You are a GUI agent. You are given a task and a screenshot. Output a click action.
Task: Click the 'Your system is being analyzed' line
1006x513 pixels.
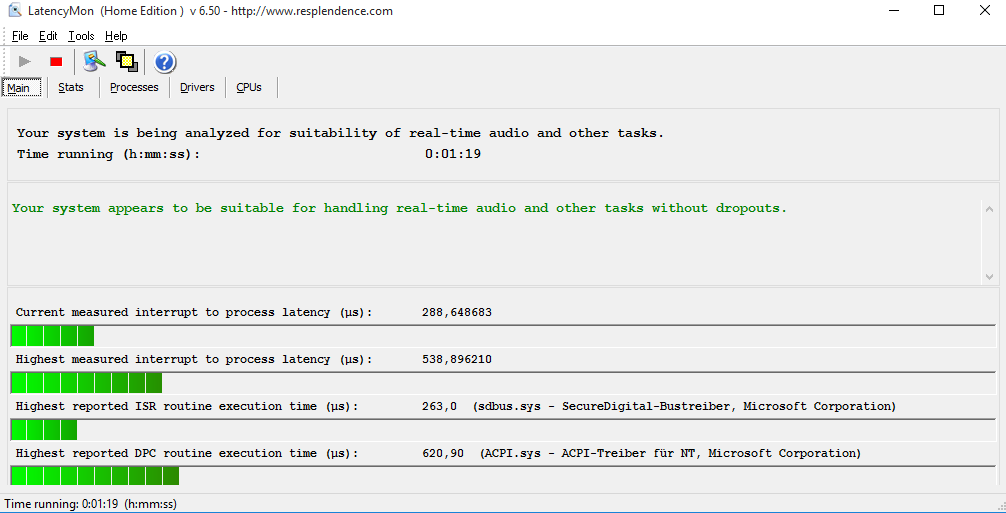[340, 133]
